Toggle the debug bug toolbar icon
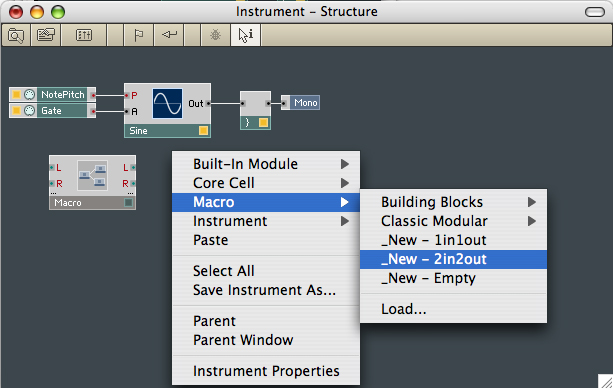This screenshot has height=388, width=613. pyautogui.click(x=215, y=36)
